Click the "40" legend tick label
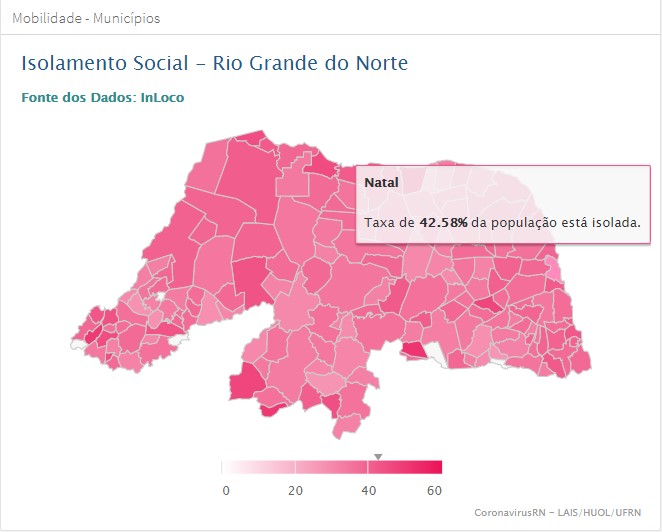This screenshot has width=662, height=532. pyautogui.click(x=368, y=490)
